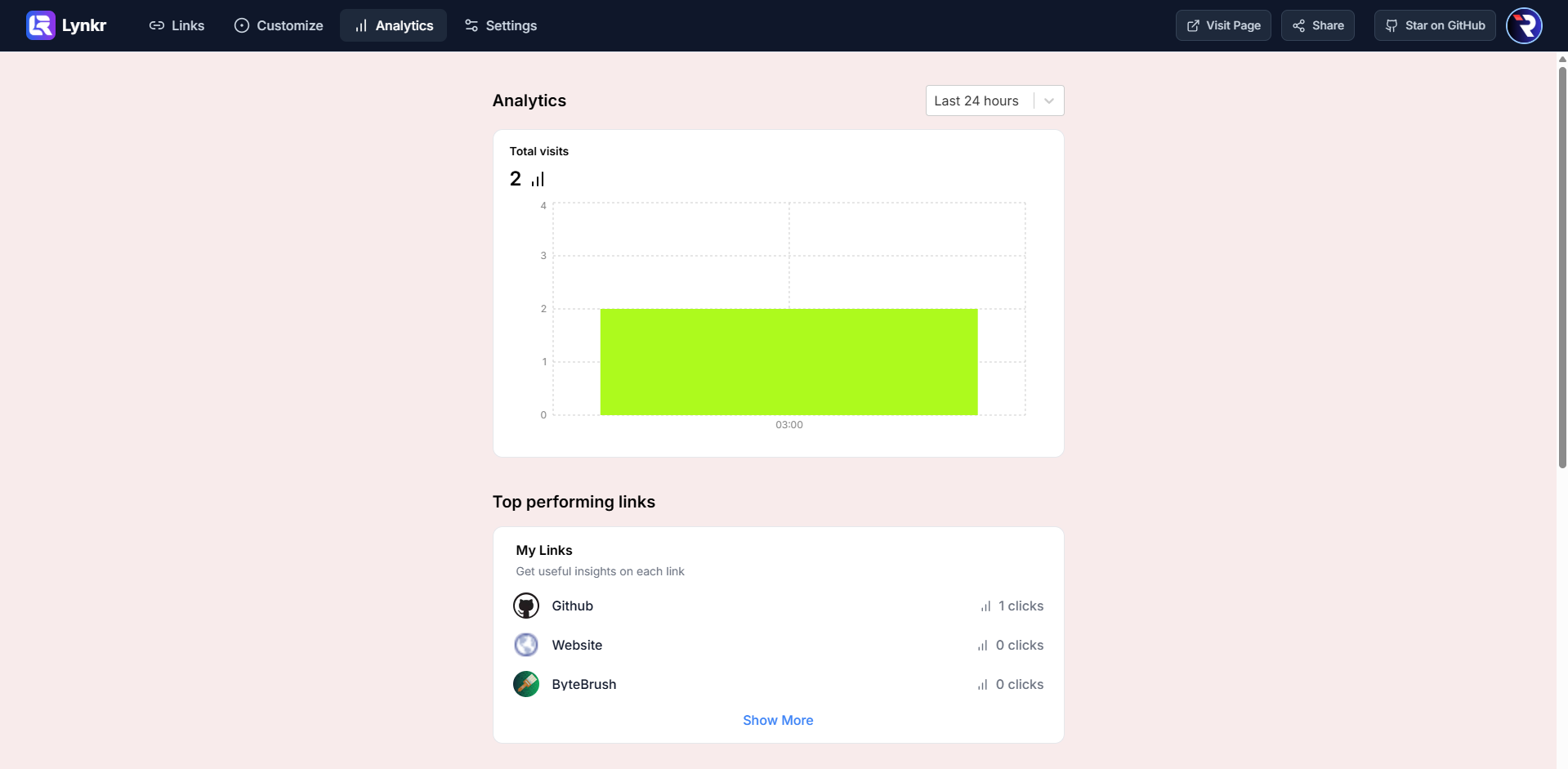Click the Share button
Image resolution: width=1568 pixels, height=769 pixels.
[x=1318, y=25]
